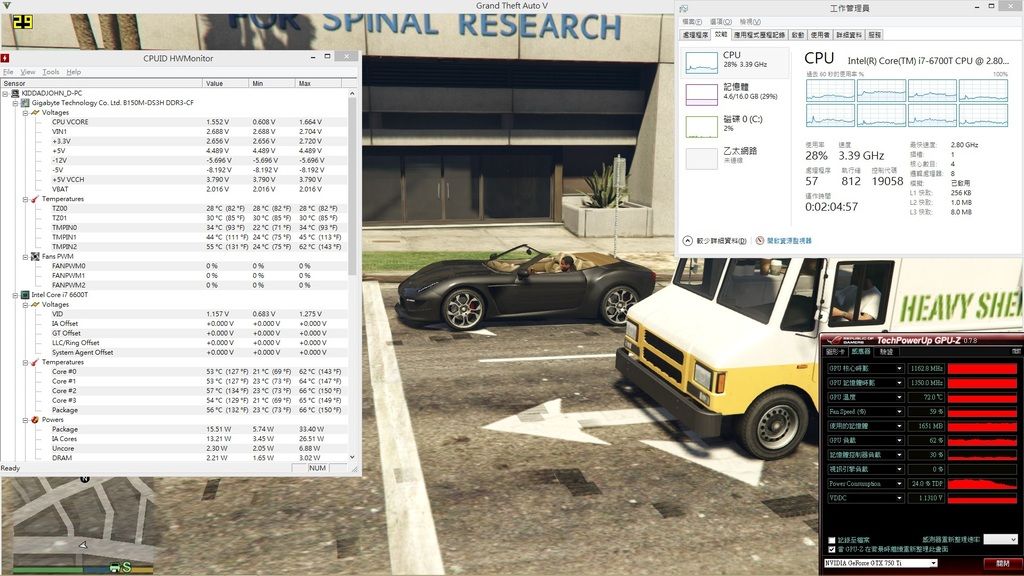
Task: Open the VDDC sensor dropdown in GPU-Z
Action: pos(899,498)
